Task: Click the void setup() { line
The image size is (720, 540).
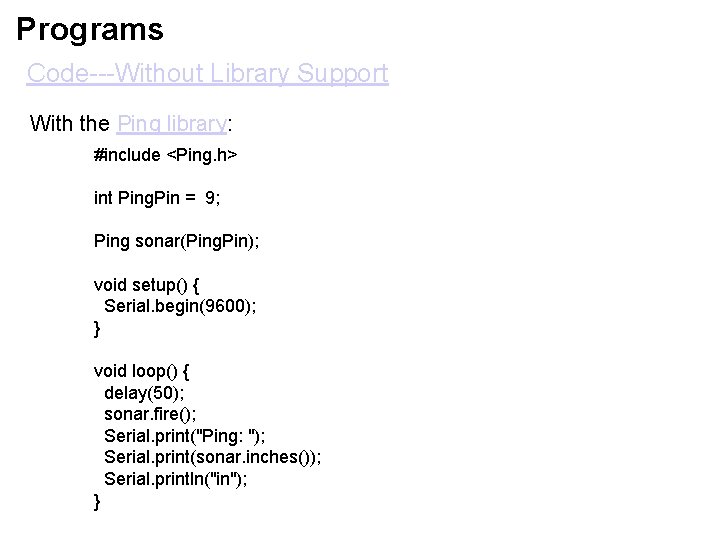Action: pyautogui.click(x=146, y=285)
